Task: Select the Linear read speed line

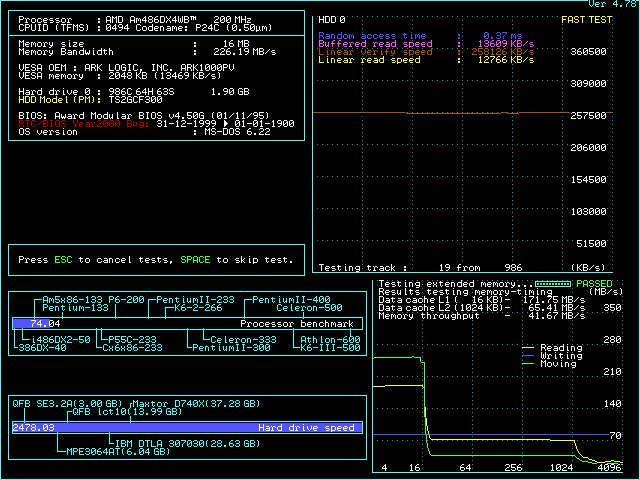Action: click(426, 60)
